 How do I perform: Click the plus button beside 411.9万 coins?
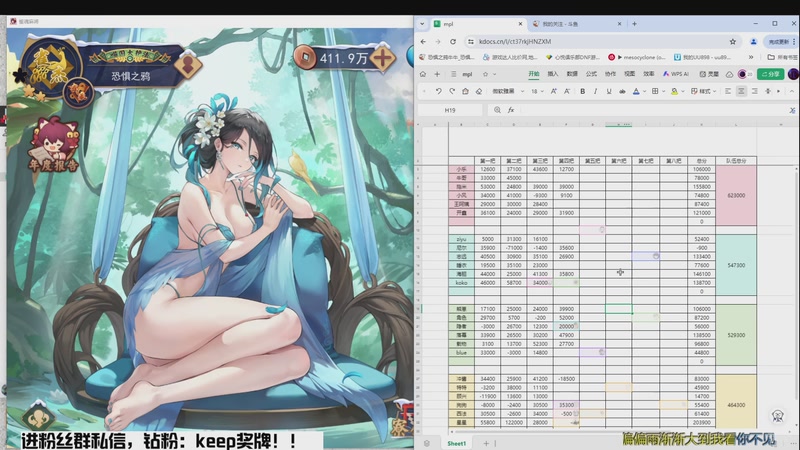[383, 59]
